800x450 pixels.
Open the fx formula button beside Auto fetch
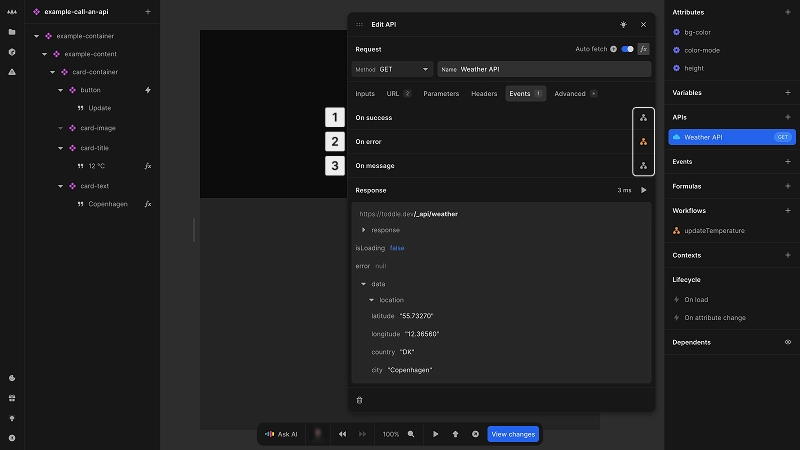(x=643, y=49)
